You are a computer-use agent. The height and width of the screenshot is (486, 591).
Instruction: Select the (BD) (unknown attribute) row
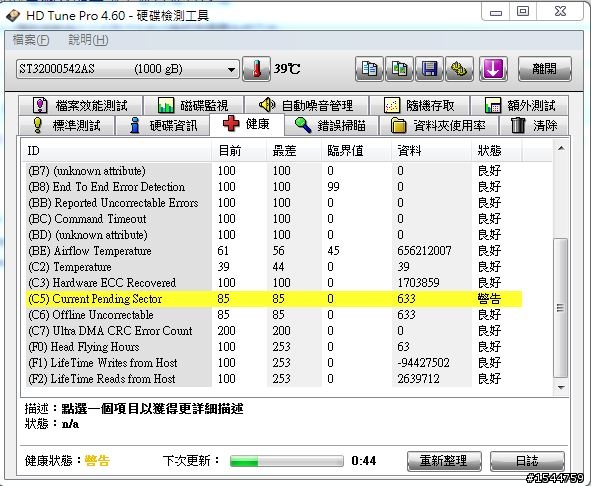tap(274, 235)
